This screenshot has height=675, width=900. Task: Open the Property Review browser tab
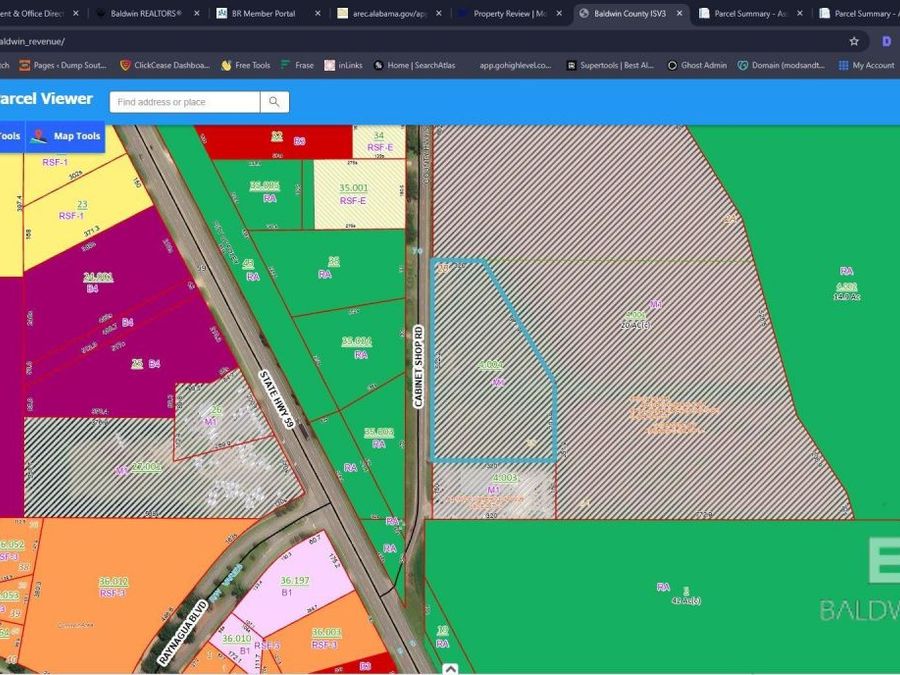tap(508, 13)
